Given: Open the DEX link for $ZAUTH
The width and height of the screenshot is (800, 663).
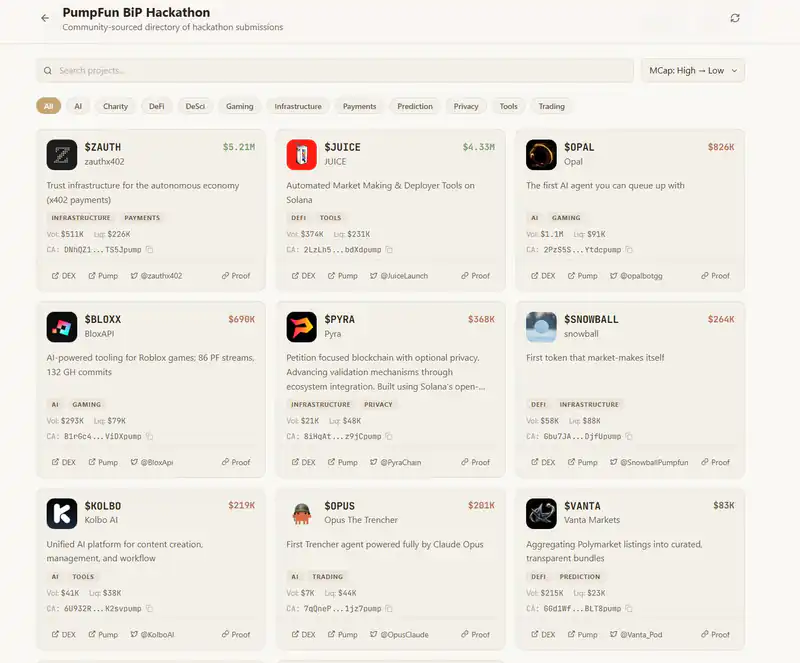Looking at the screenshot, I should [64, 276].
